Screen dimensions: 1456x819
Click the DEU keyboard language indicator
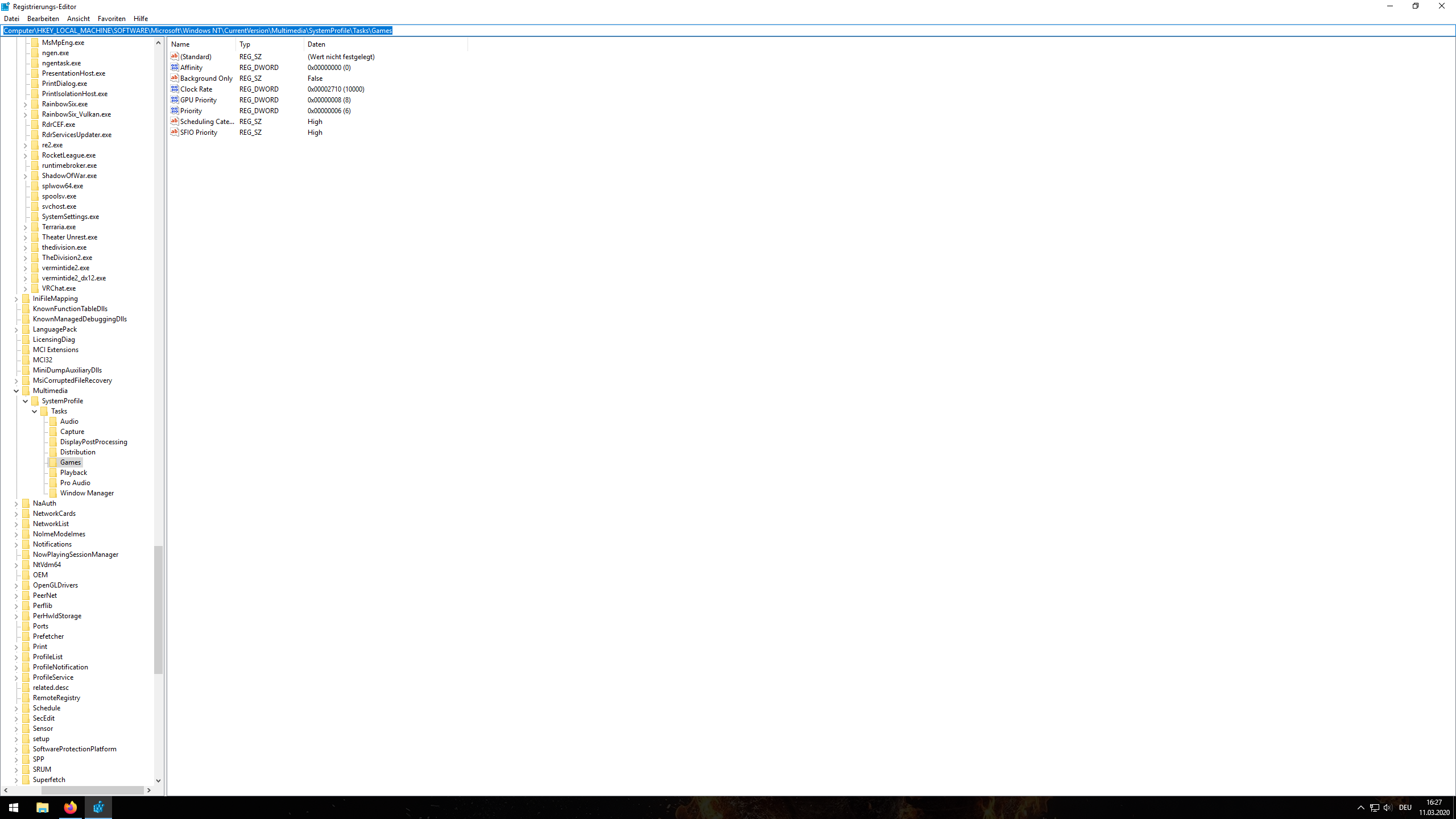coord(1405,808)
